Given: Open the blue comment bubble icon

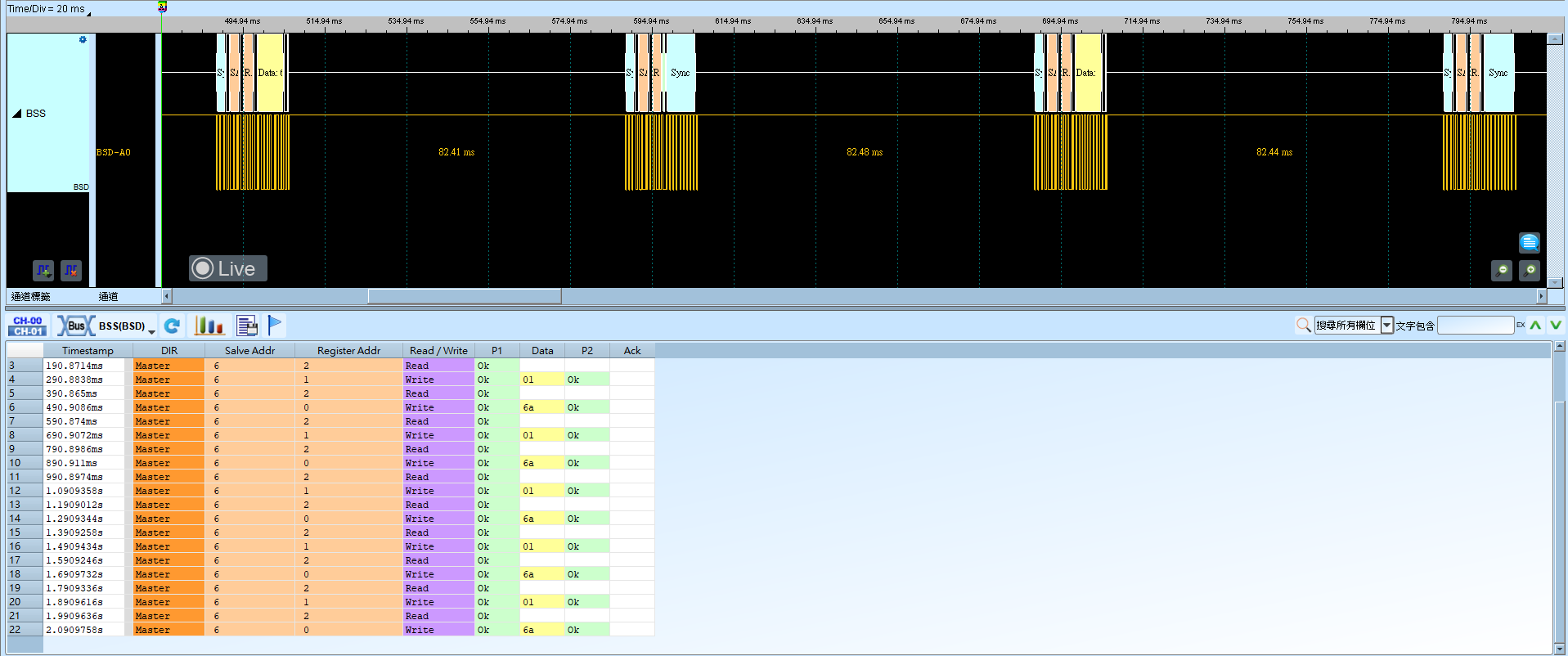Looking at the screenshot, I should 1530,242.
